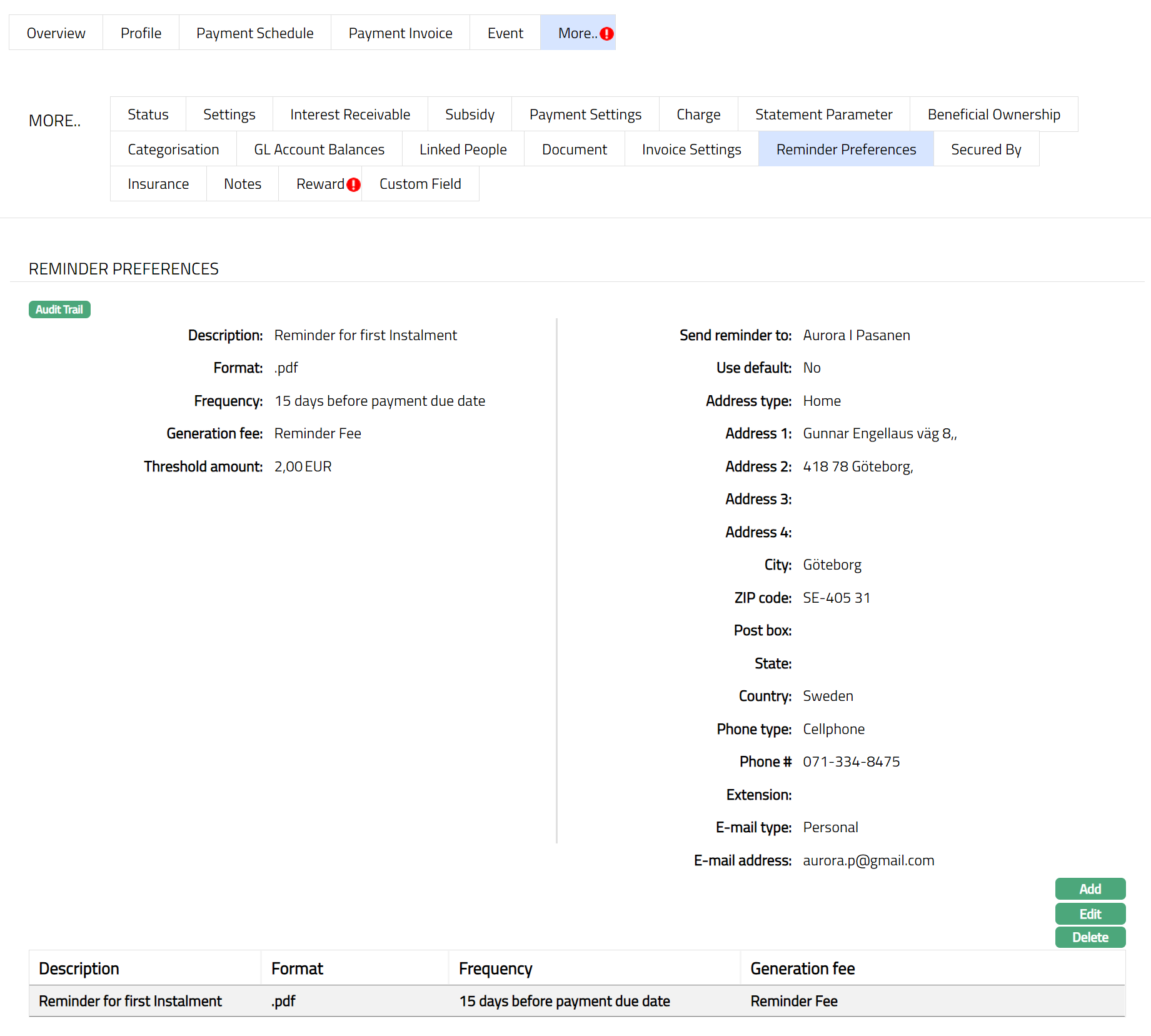Open the GL Account Balances sub-tab

point(319,149)
